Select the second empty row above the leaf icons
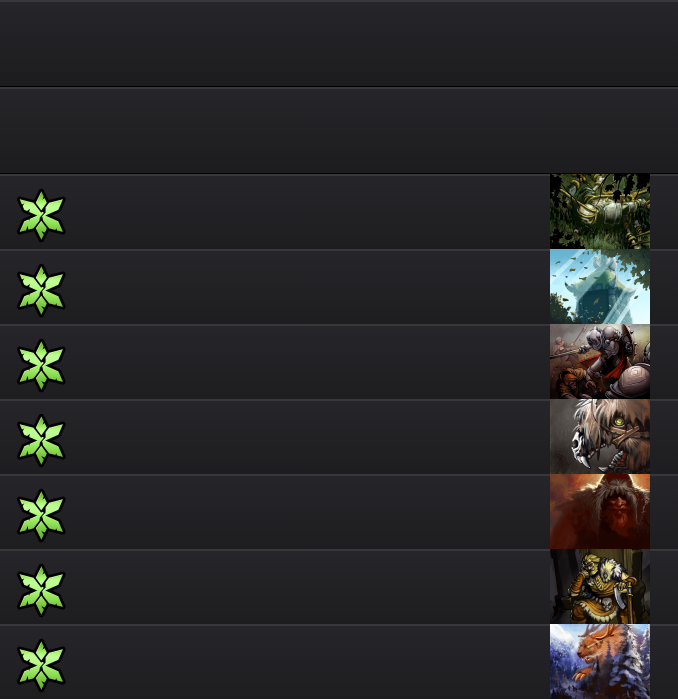The width and height of the screenshot is (678, 699). tap(339, 131)
